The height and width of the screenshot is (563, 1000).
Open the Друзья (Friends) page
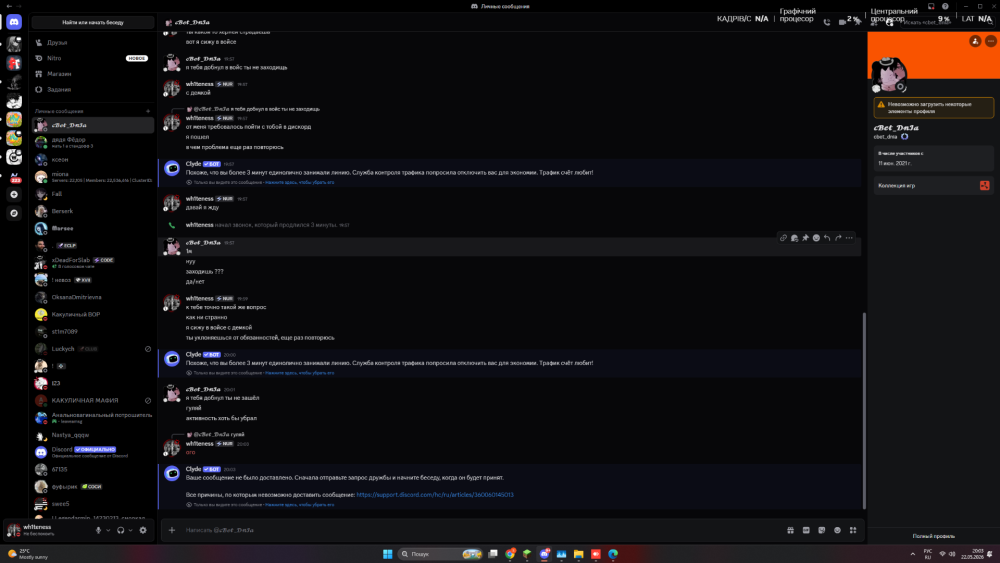tap(92, 43)
